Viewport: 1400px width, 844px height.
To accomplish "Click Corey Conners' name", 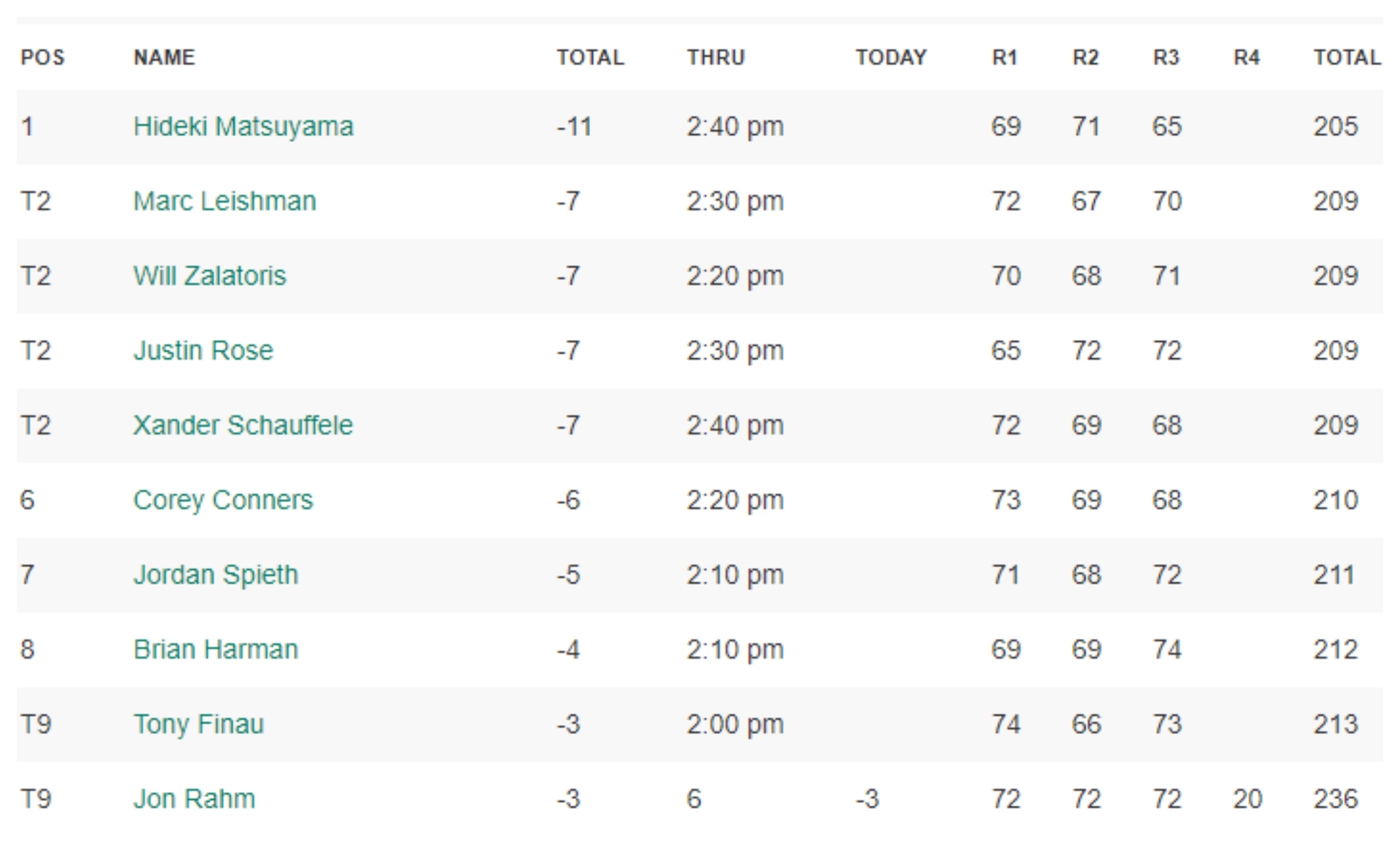I will [223, 500].
